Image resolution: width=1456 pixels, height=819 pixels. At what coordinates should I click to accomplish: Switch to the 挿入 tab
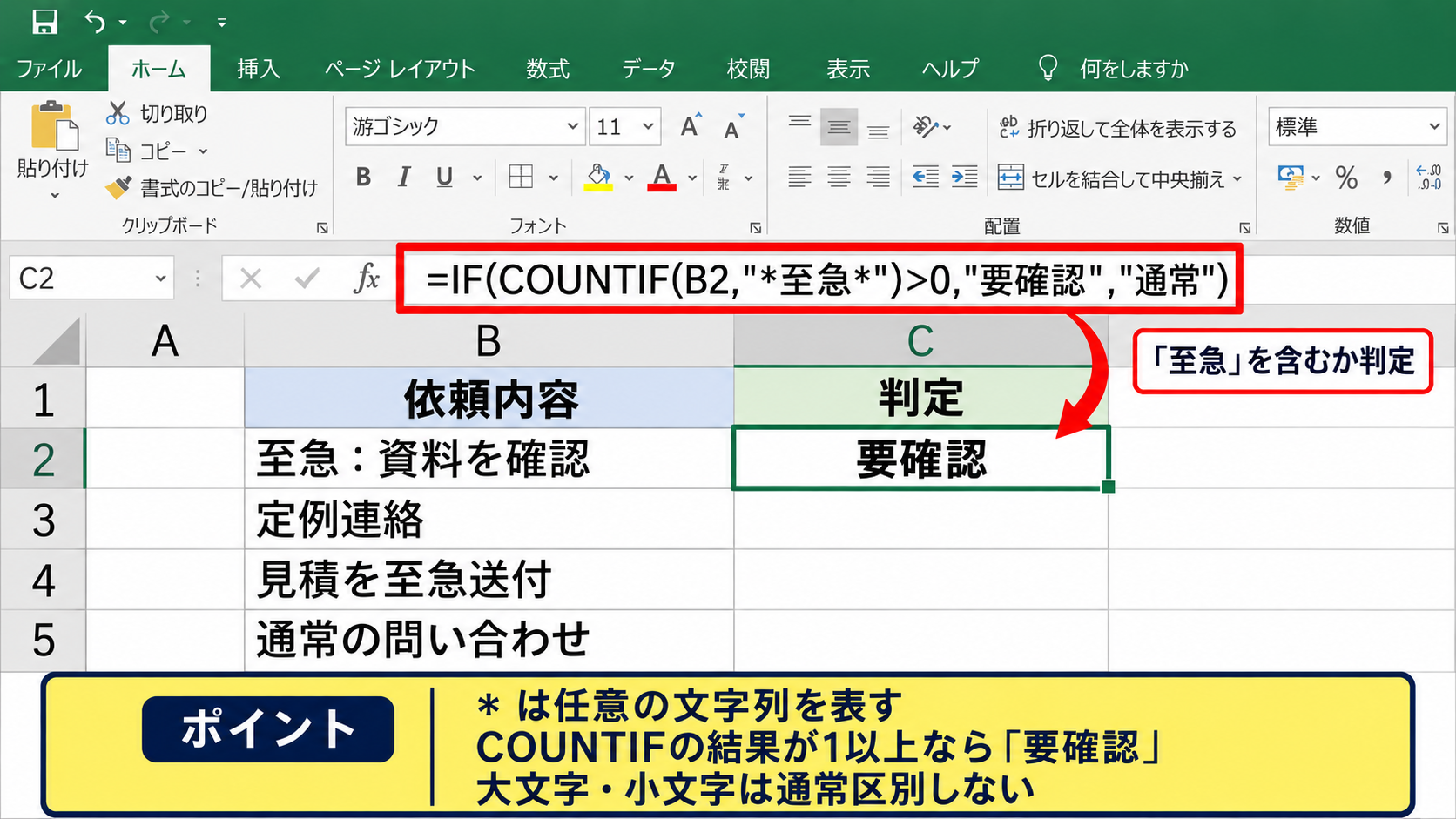click(x=259, y=69)
